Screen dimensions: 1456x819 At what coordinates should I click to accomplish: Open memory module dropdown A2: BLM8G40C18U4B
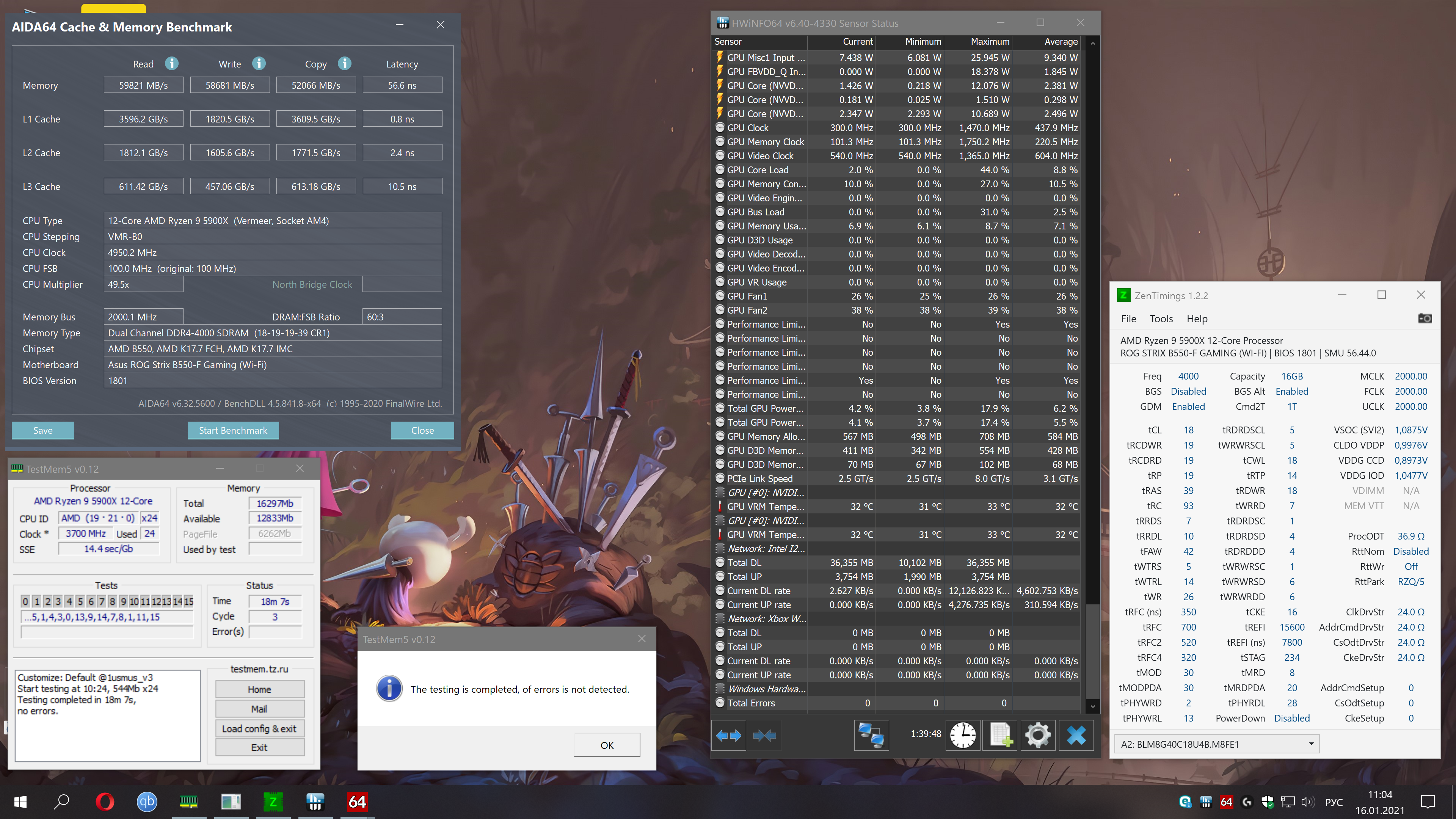coord(1216,744)
